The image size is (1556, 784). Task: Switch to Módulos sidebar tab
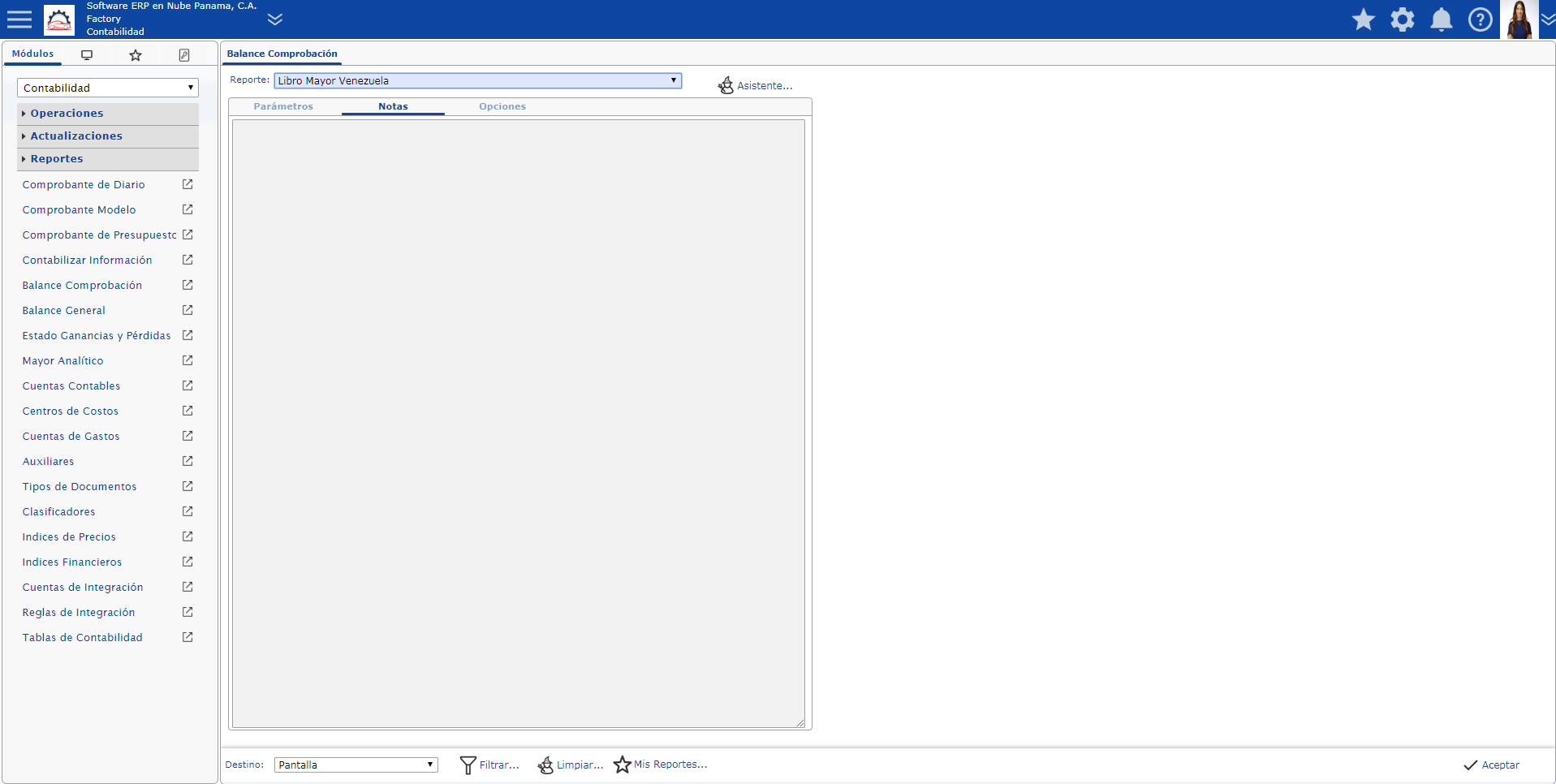coord(33,54)
